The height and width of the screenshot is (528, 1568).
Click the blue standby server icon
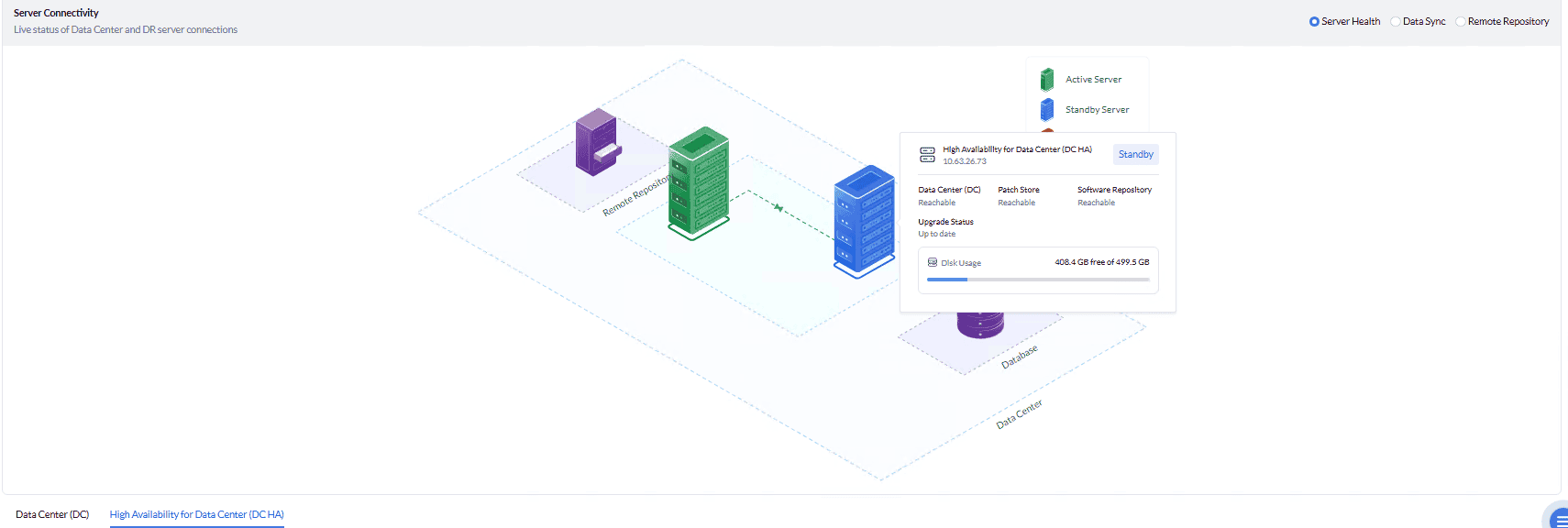pos(864,221)
